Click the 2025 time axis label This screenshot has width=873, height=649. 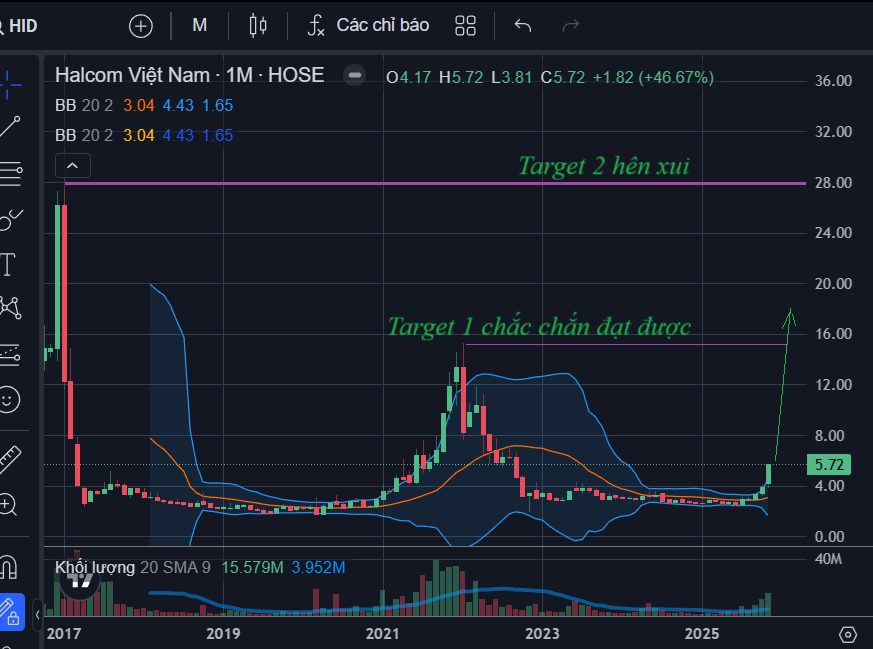(702, 633)
